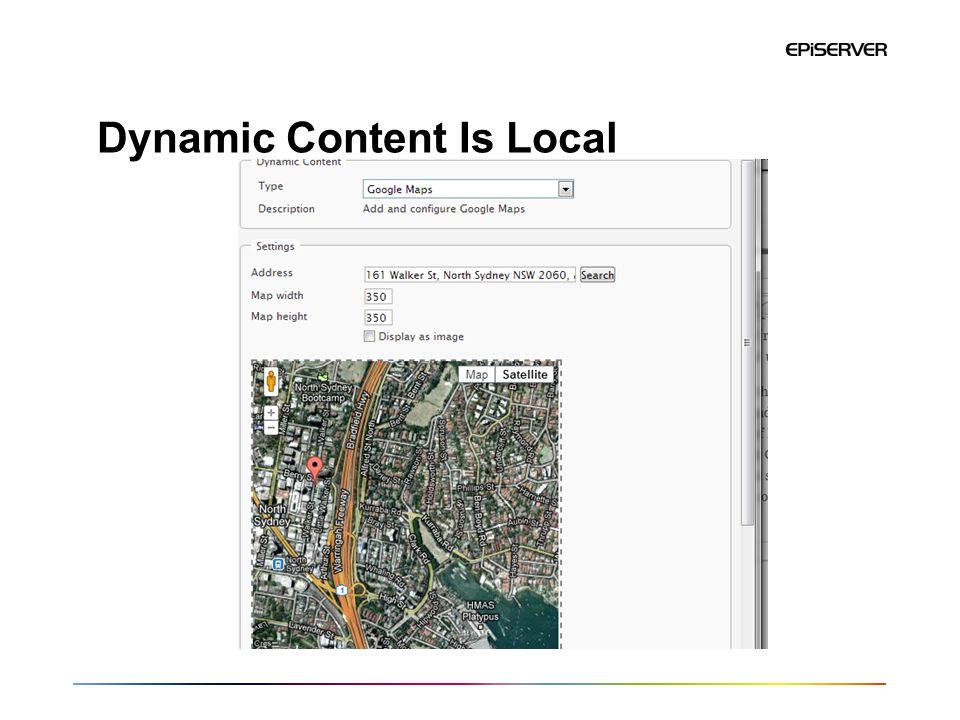Click the Display as image label

(421, 337)
